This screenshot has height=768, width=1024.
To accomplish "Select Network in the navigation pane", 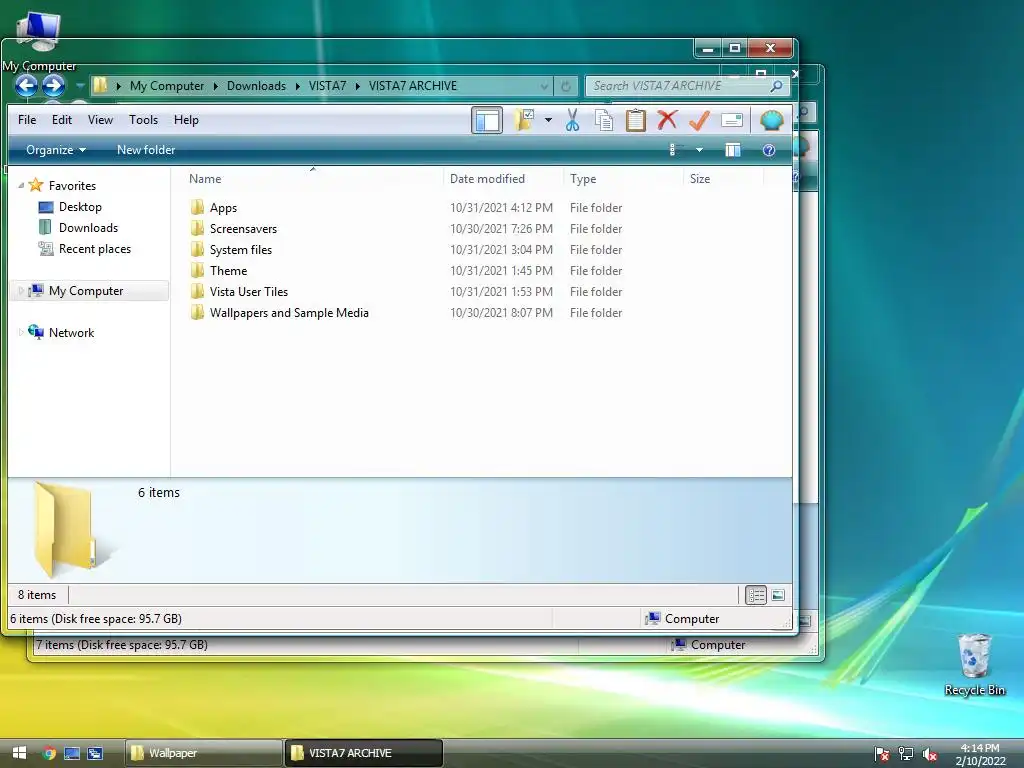I will click(x=71, y=332).
